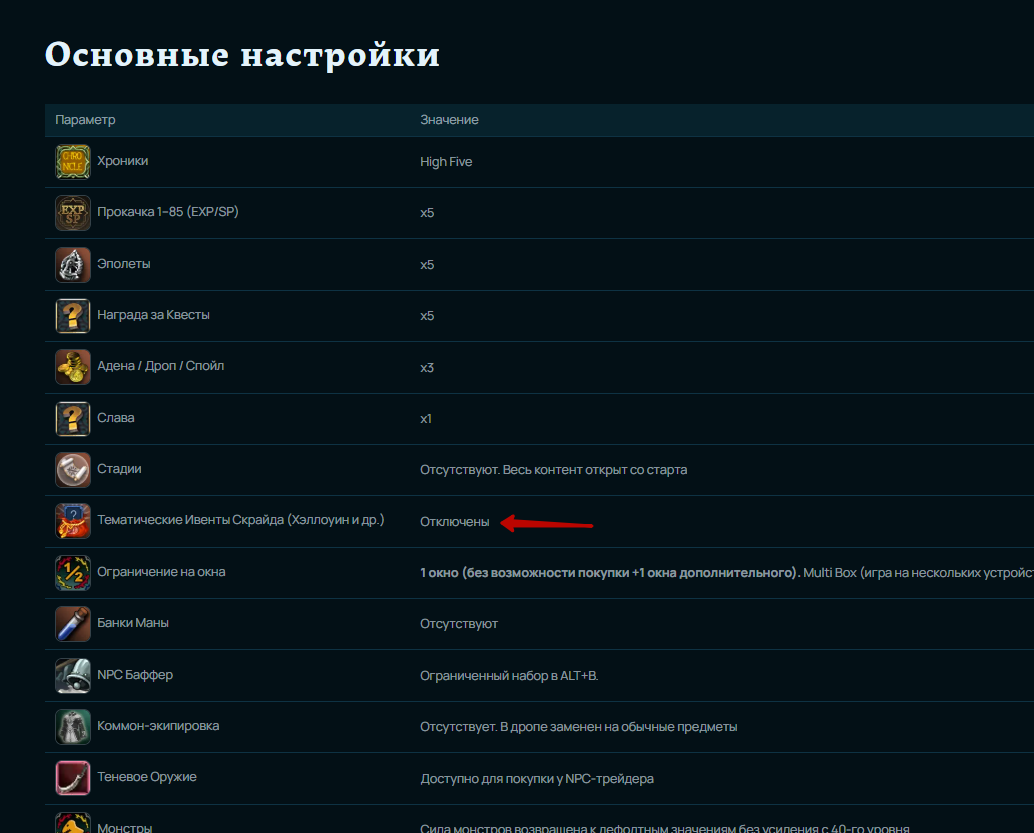Click the High Five value

point(446,162)
